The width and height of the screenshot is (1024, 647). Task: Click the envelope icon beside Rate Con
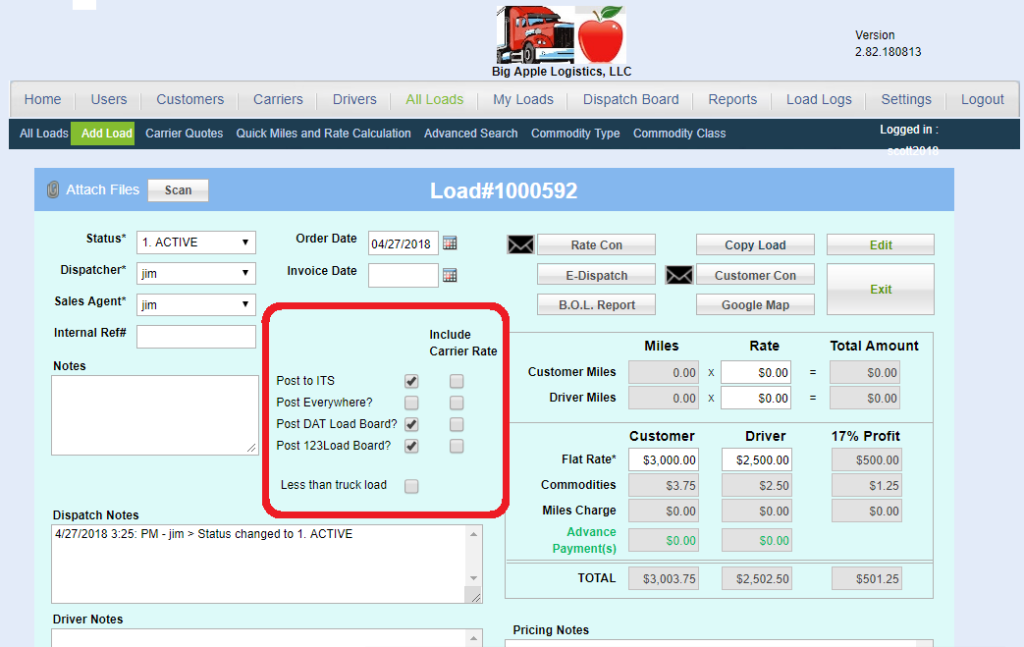[520, 245]
